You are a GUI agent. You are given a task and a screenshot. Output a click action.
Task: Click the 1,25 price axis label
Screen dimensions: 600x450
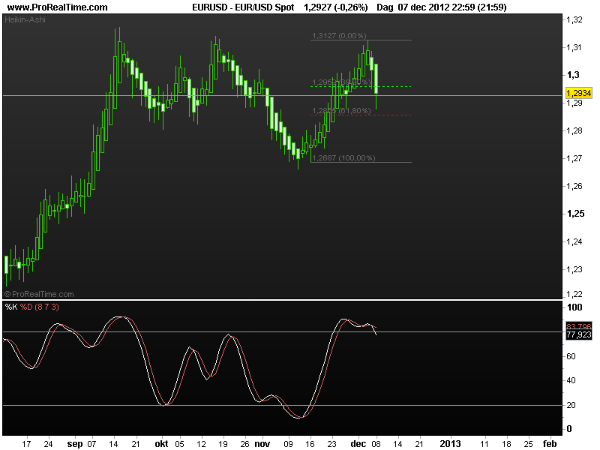click(576, 214)
